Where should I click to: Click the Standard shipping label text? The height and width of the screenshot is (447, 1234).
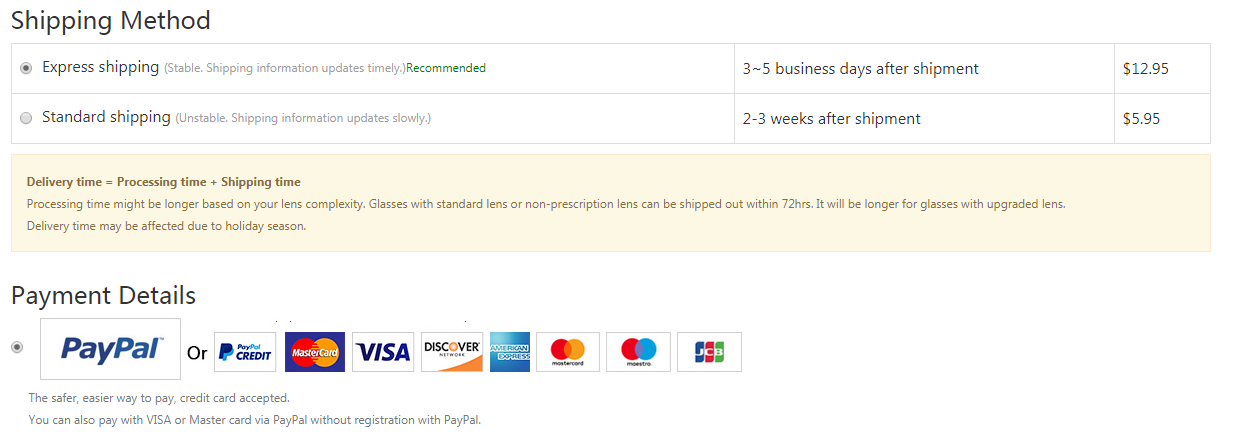pyautogui.click(x=106, y=117)
